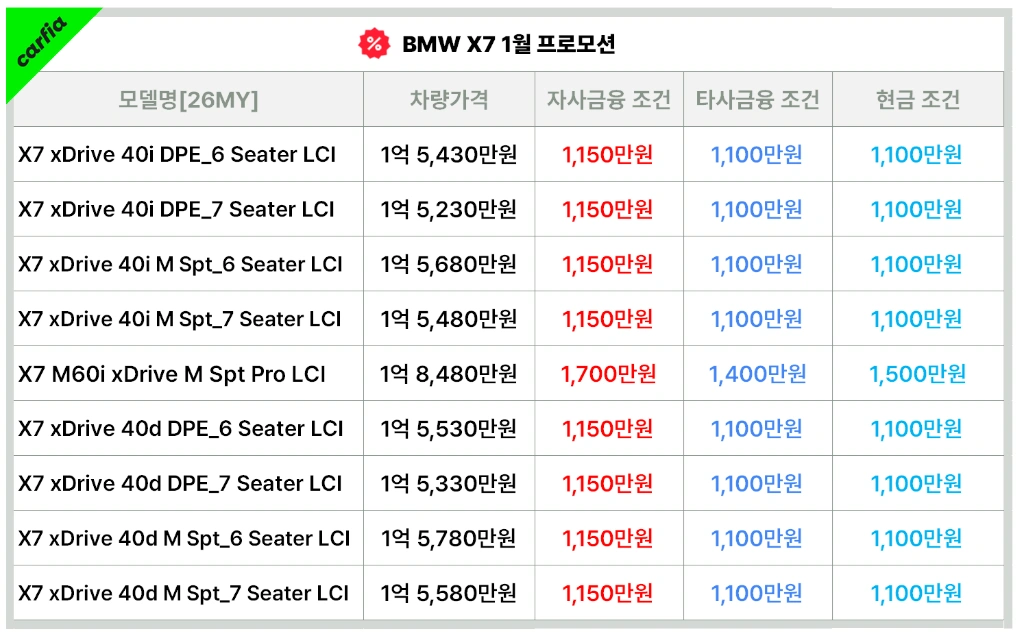Click the 차량가격 column header

tap(449, 99)
